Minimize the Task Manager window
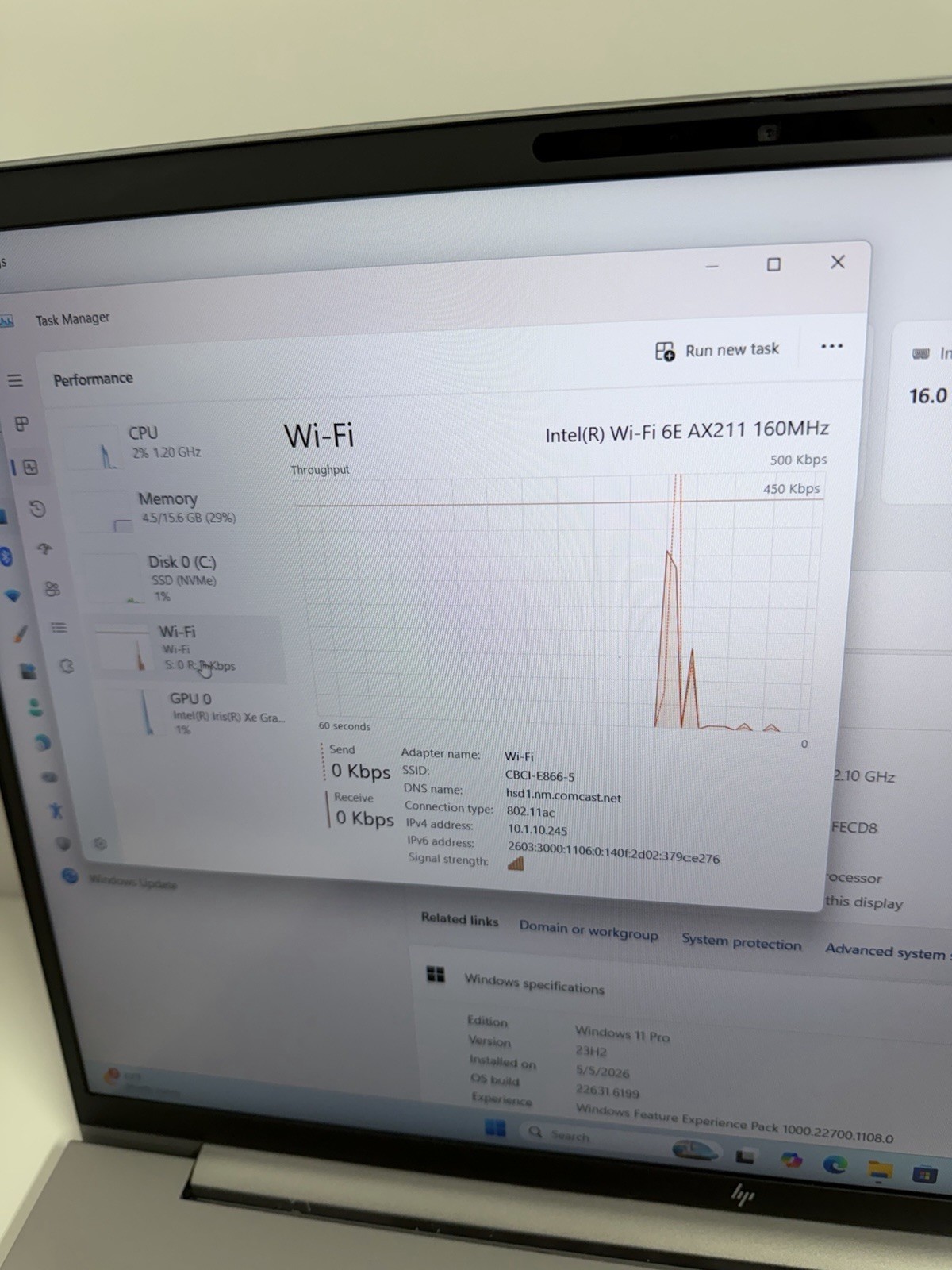The image size is (952, 1270). point(712,267)
